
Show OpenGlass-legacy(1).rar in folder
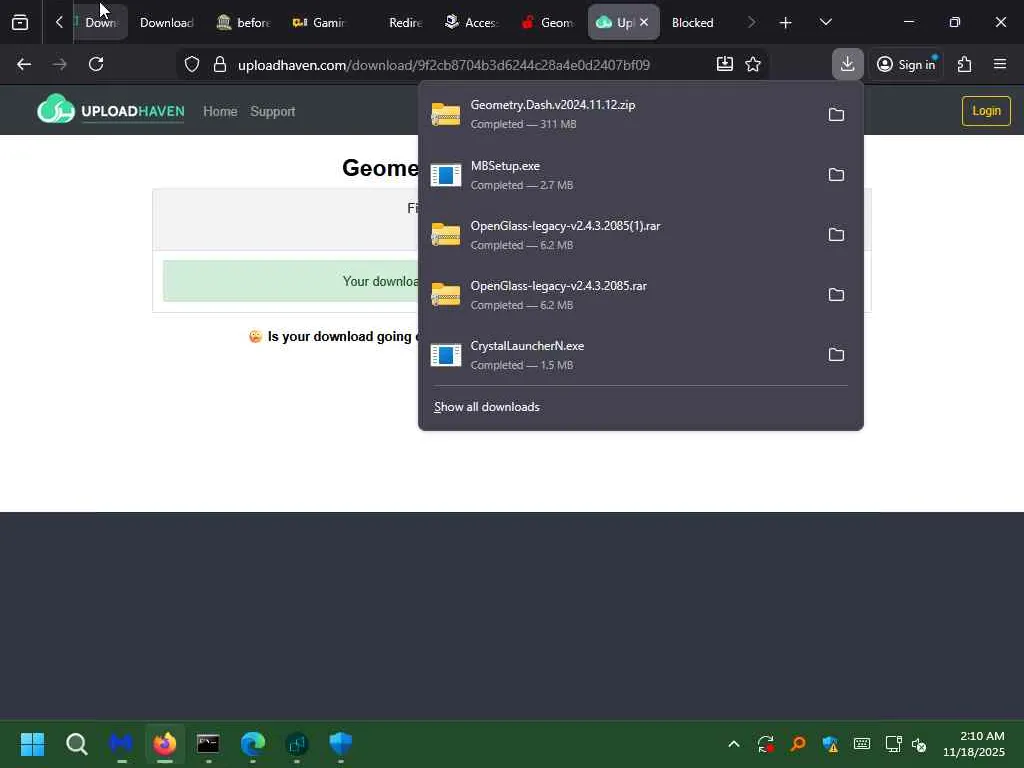tap(836, 234)
